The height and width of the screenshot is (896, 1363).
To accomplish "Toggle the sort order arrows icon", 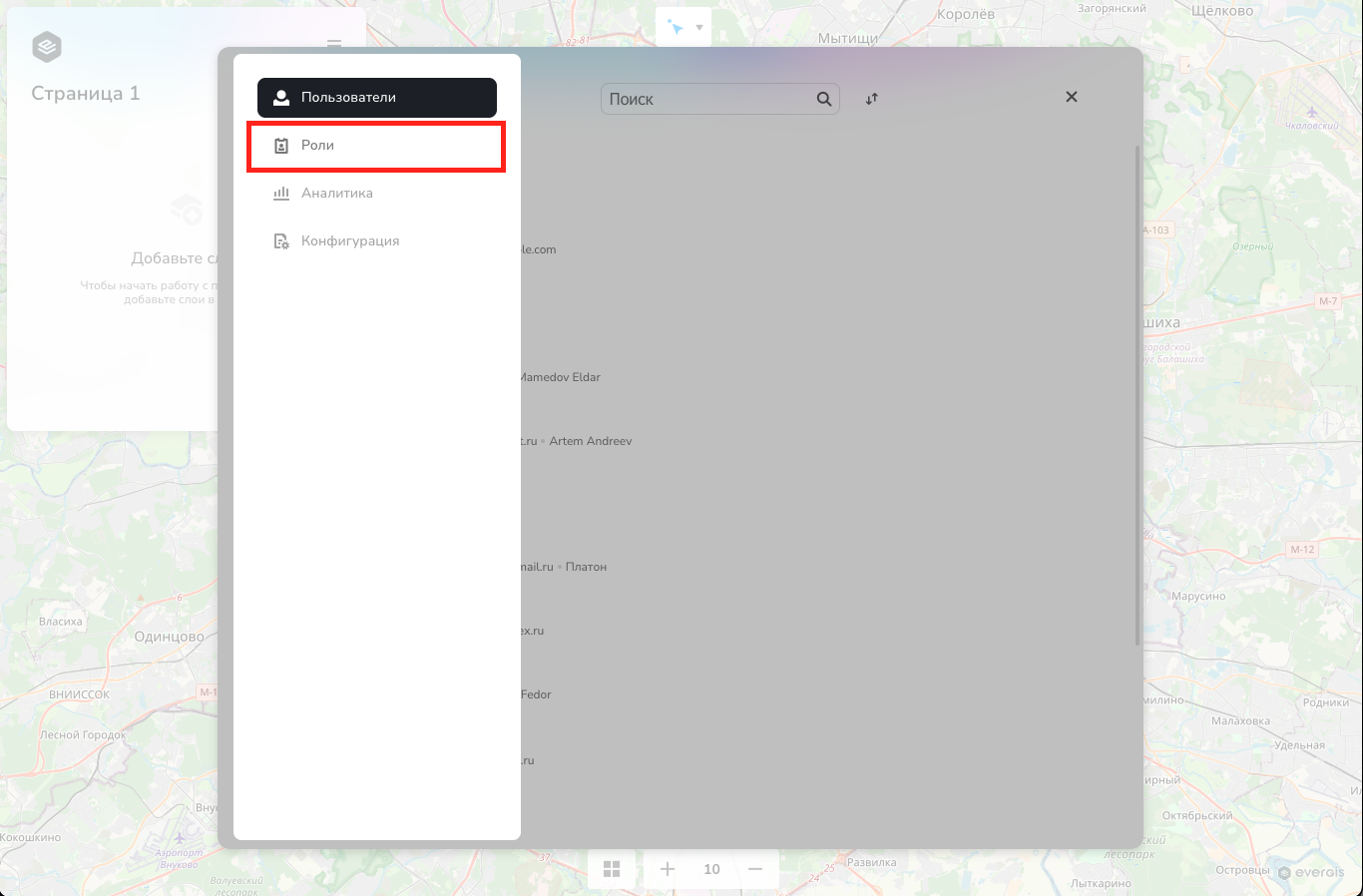I will tap(872, 99).
